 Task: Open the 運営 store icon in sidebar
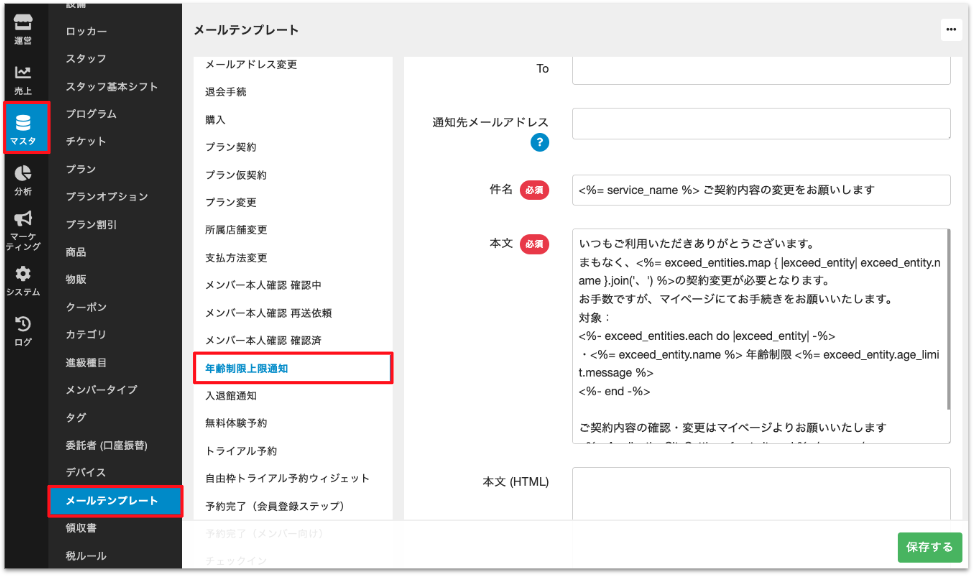(23, 27)
